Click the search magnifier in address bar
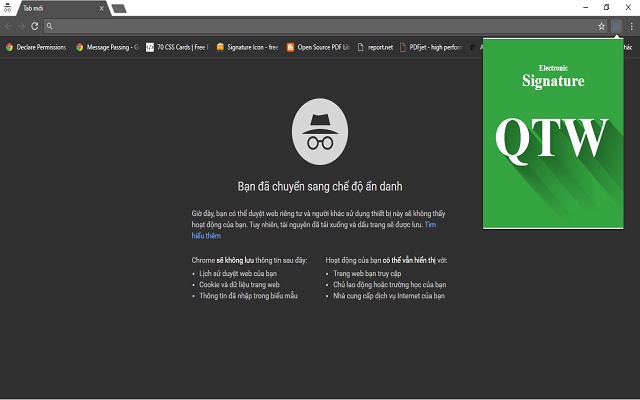This screenshot has width=640, height=400. [49, 26]
